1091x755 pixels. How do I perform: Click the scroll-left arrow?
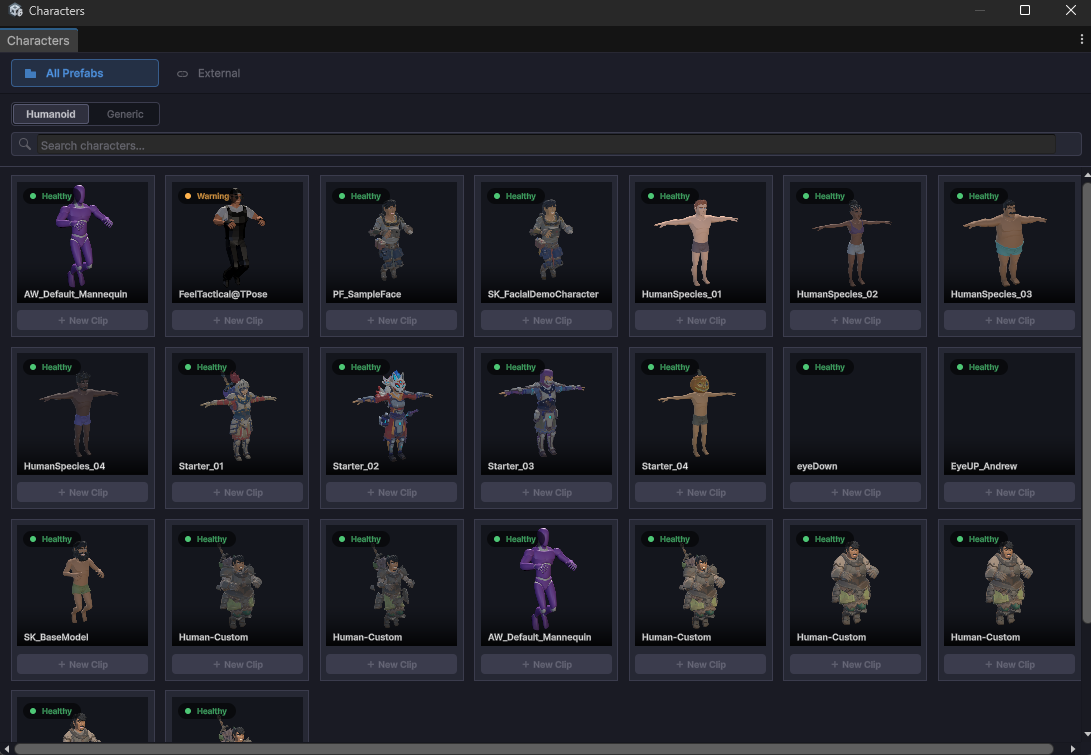(6, 749)
